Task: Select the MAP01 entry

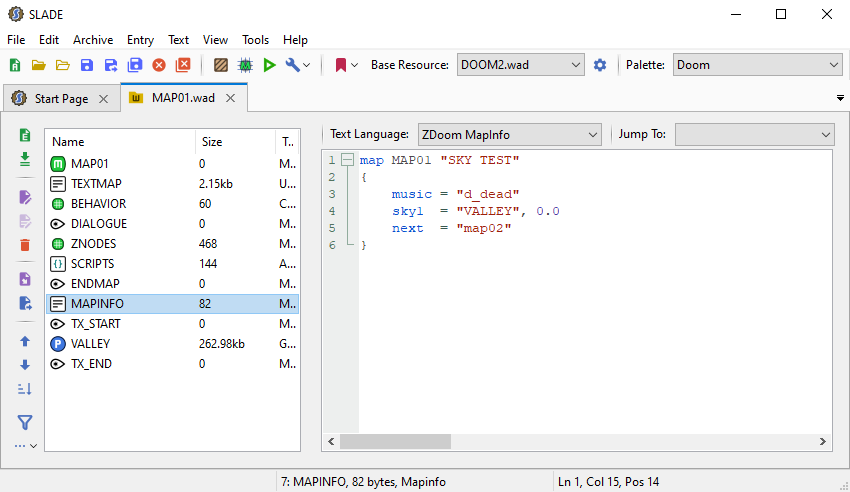Action: click(x=172, y=164)
